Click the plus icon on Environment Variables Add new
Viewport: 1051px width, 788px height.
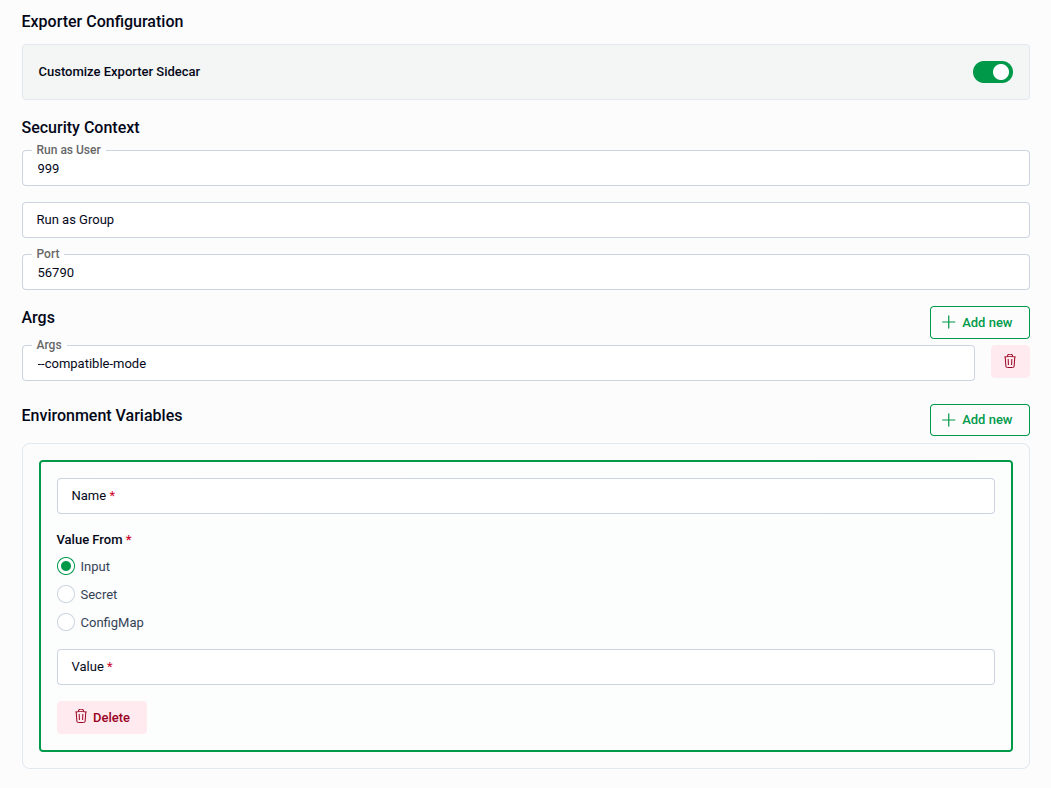(x=947, y=419)
